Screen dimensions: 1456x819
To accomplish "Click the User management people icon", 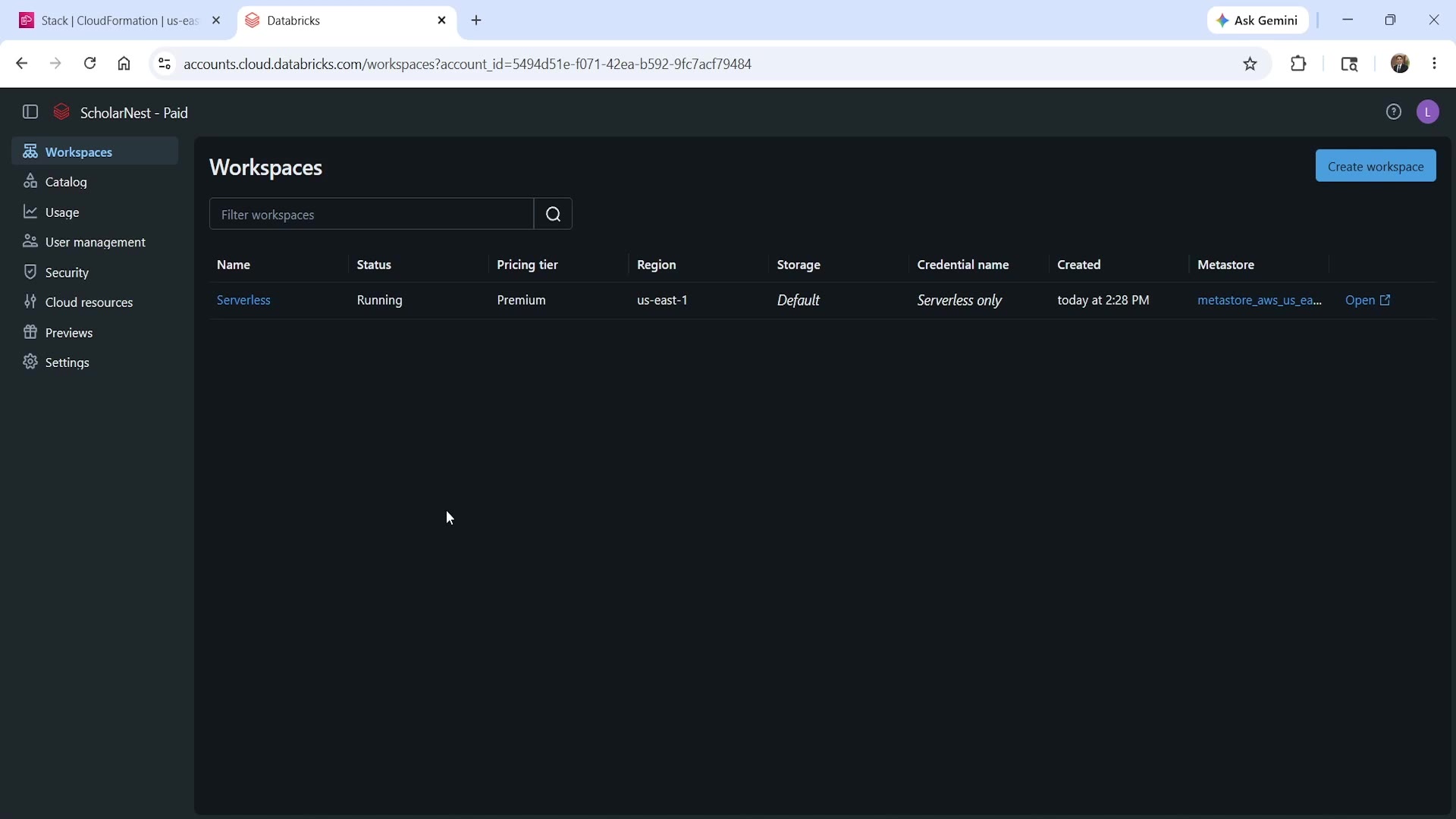I will tap(30, 242).
